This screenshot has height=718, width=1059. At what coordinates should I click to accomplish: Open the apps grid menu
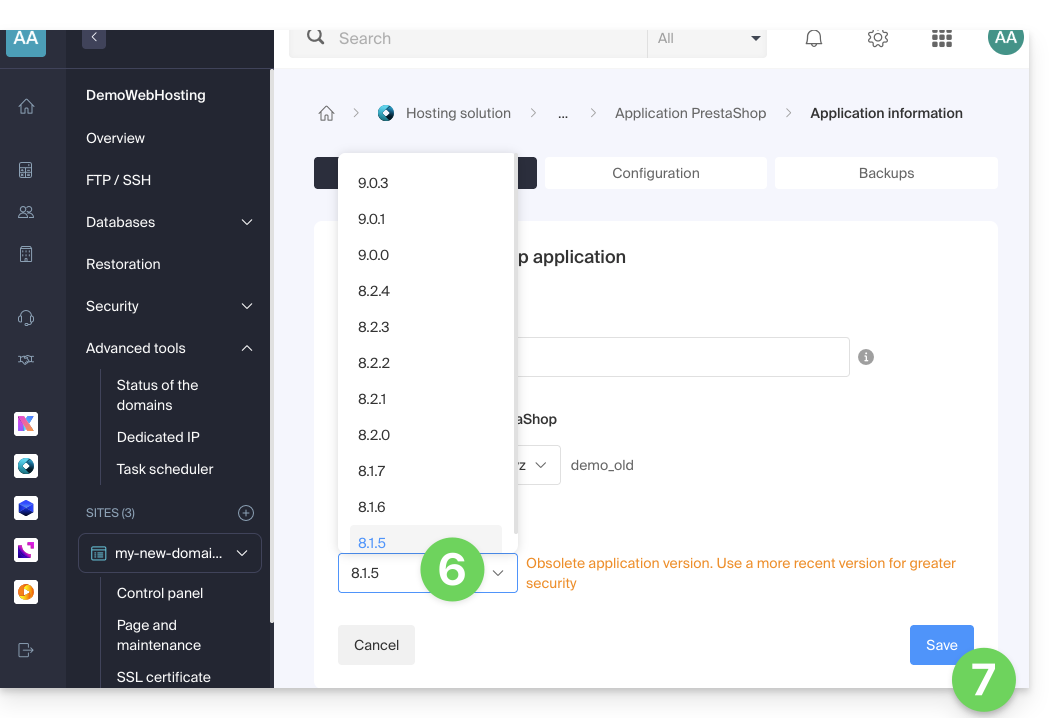click(941, 39)
